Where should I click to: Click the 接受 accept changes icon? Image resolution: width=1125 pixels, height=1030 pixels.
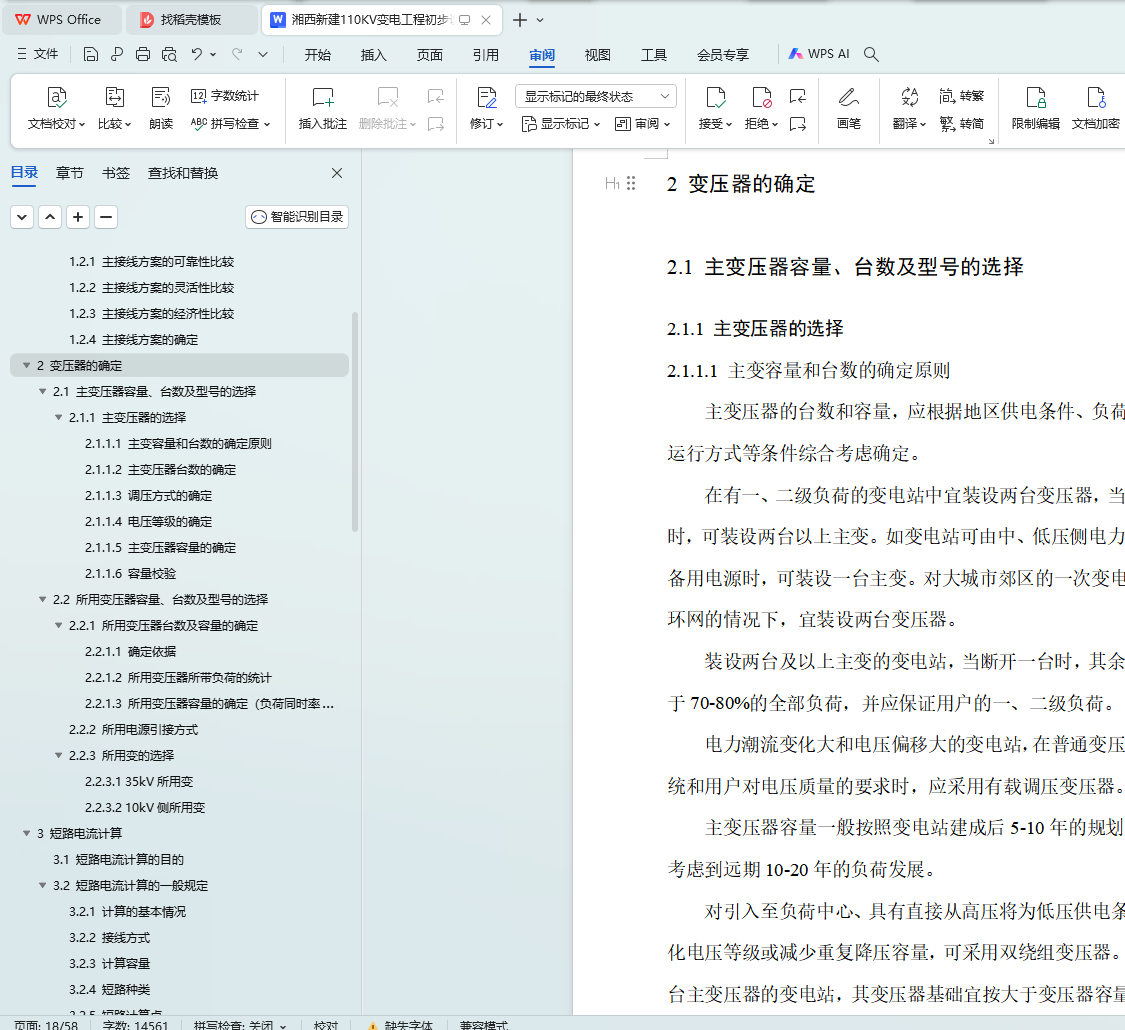715,97
